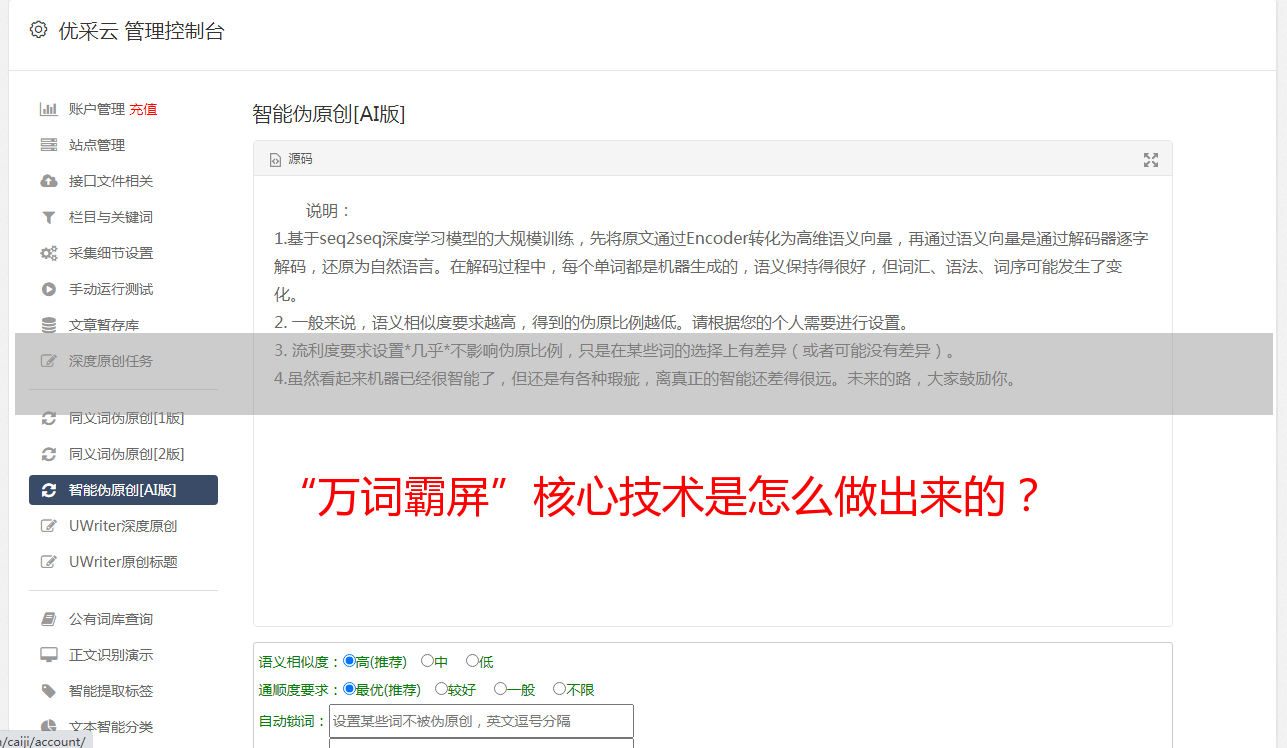Go to UWriter深度原创 page

123,526
